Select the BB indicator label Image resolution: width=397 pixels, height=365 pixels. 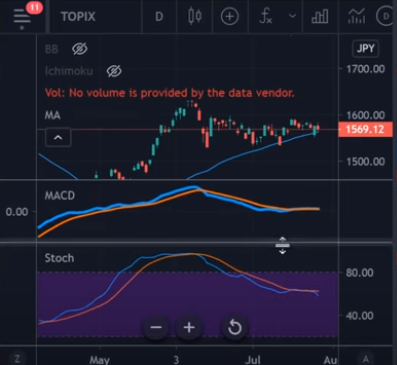(52, 49)
